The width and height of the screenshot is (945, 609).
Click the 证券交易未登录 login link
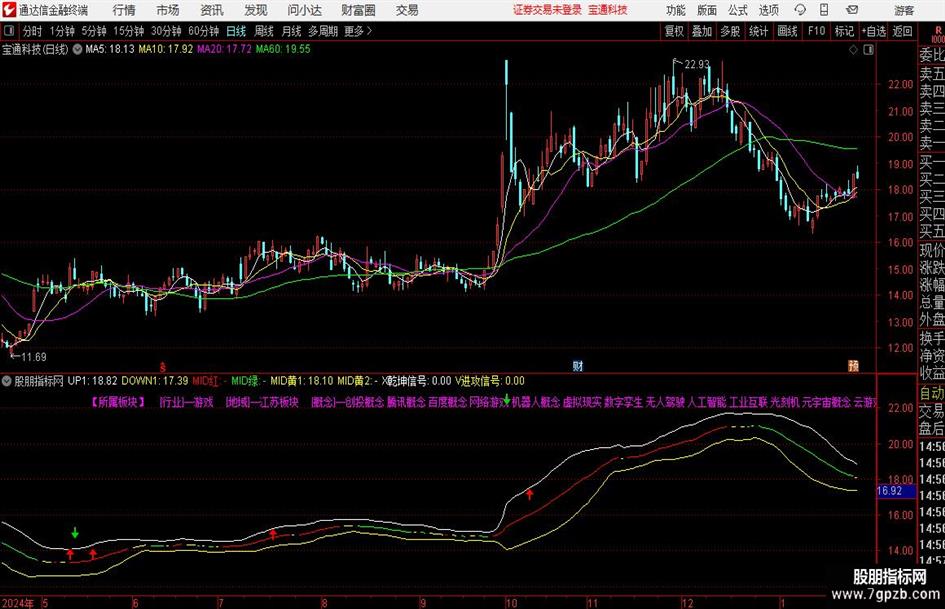tap(547, 10)
